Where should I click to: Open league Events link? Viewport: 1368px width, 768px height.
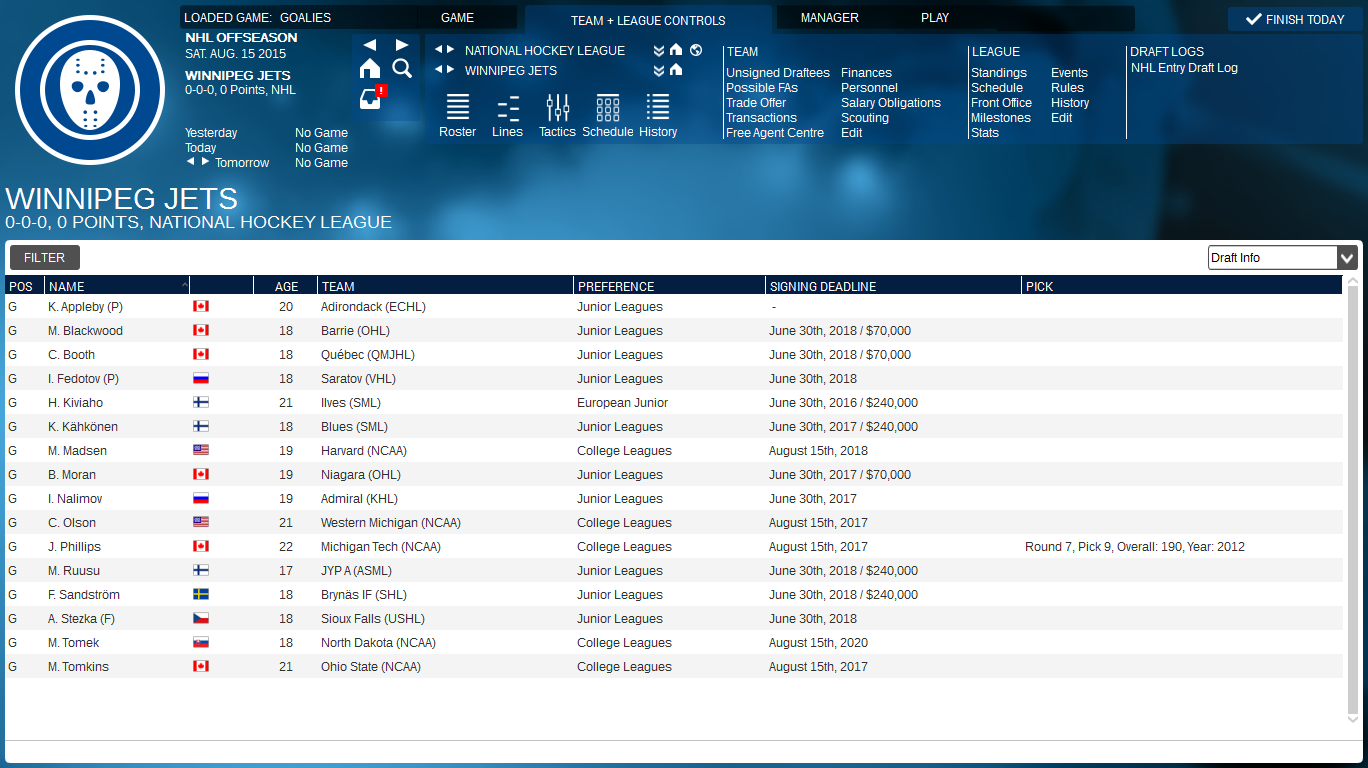(1069, 73)
